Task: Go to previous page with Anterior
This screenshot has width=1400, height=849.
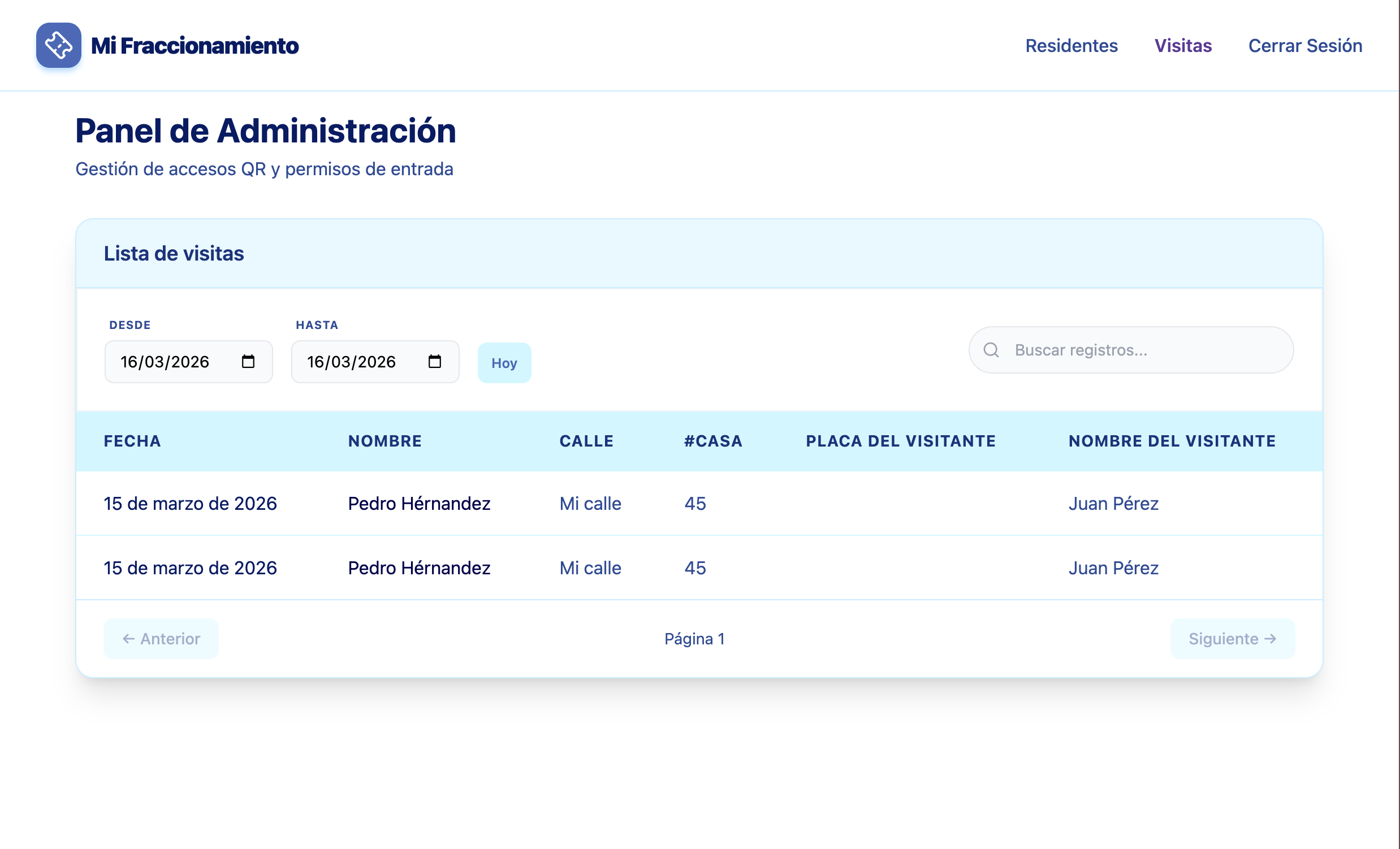Action: click(161, 639)
